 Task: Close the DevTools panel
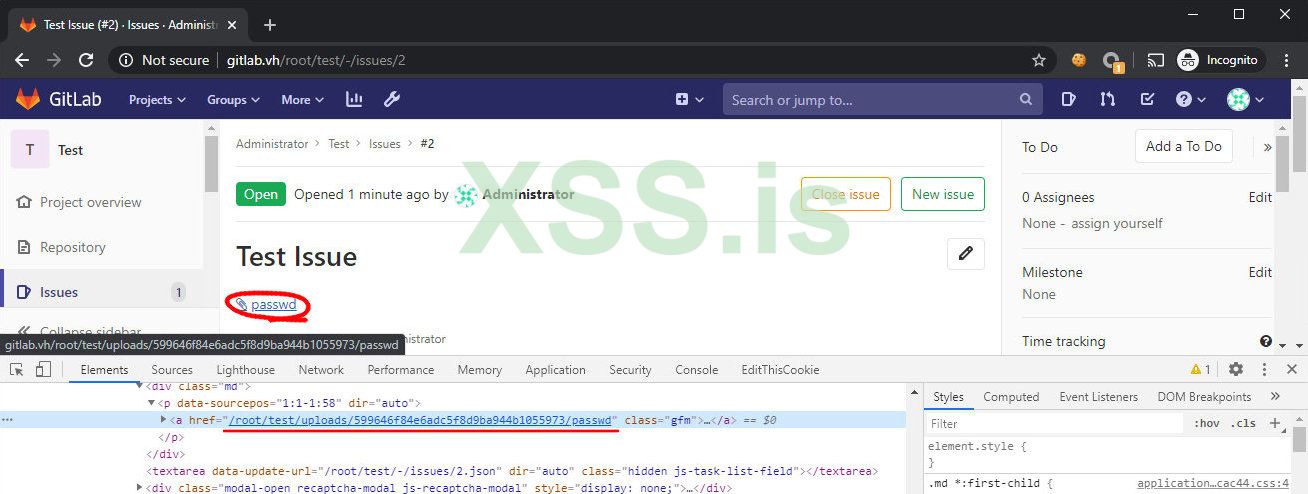[1290, 369]
